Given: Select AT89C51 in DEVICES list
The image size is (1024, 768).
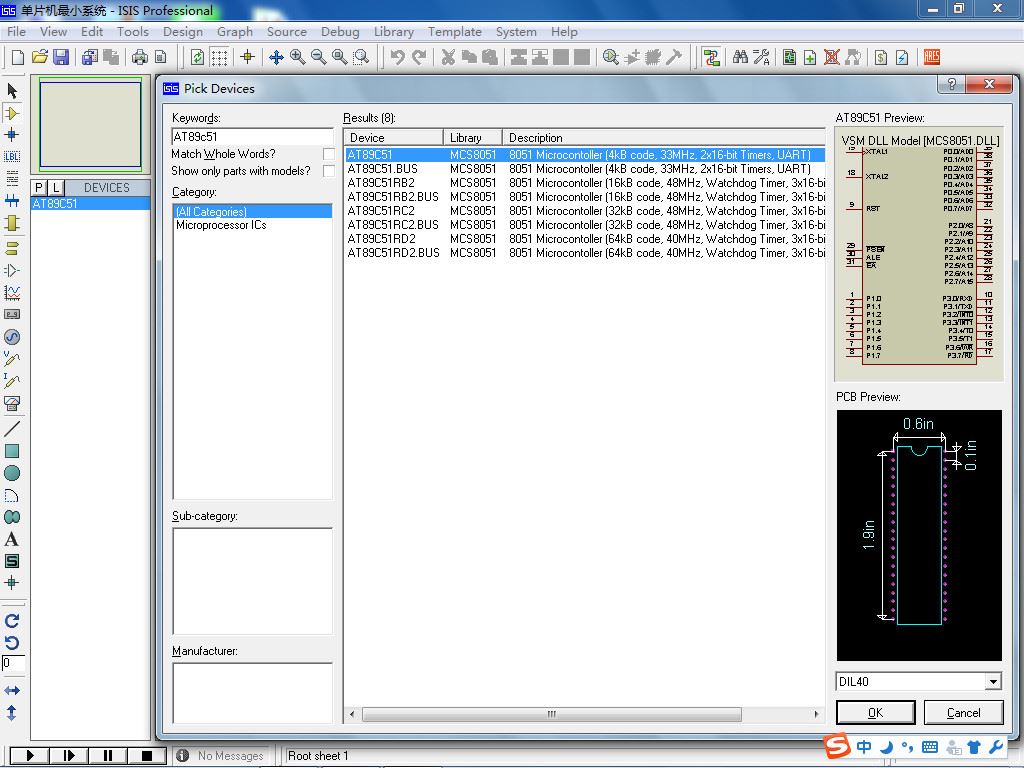Looking at the screenshot, I should (x=90, y=204).
